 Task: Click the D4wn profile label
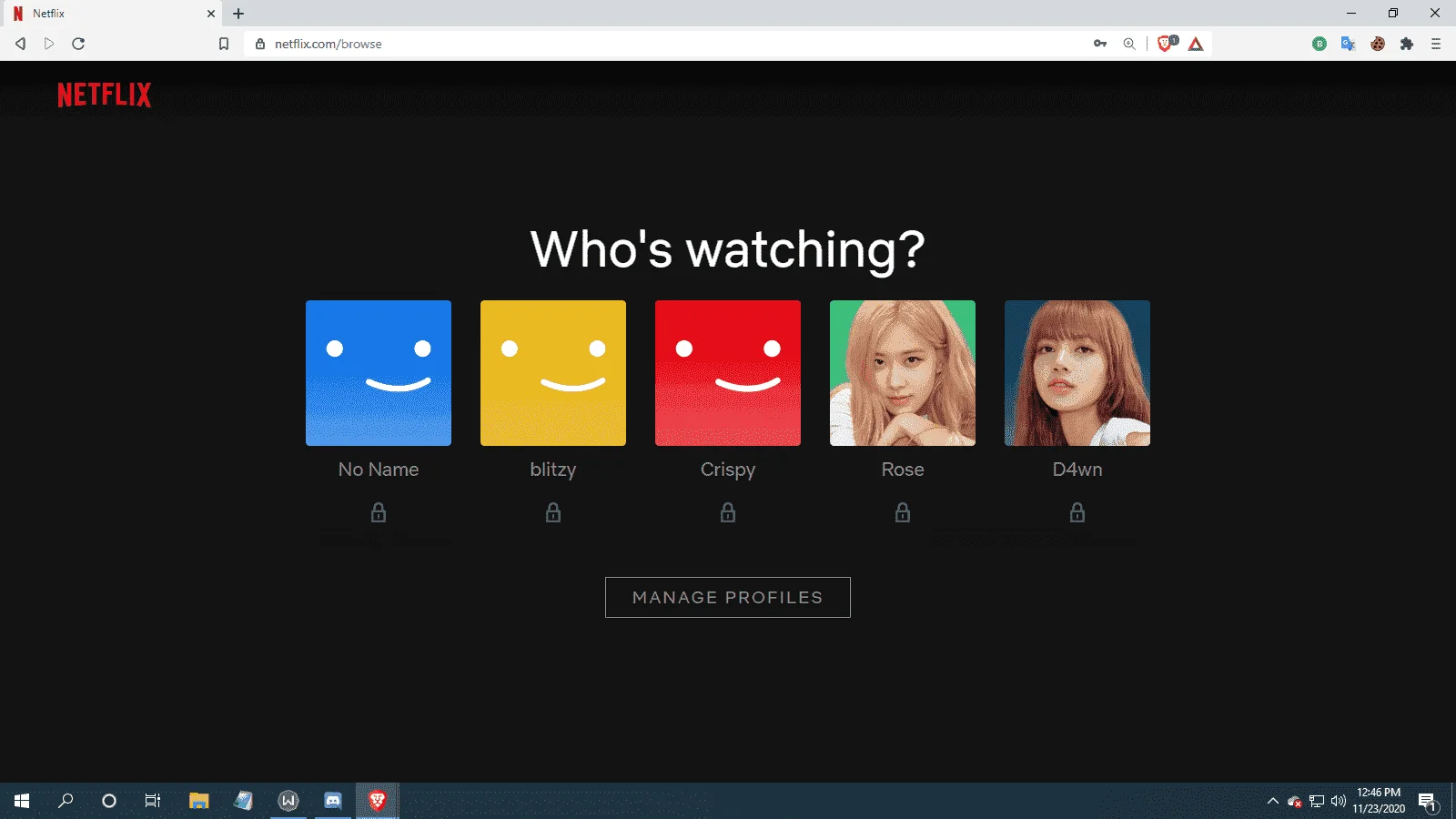click(x=1077, y=470)
